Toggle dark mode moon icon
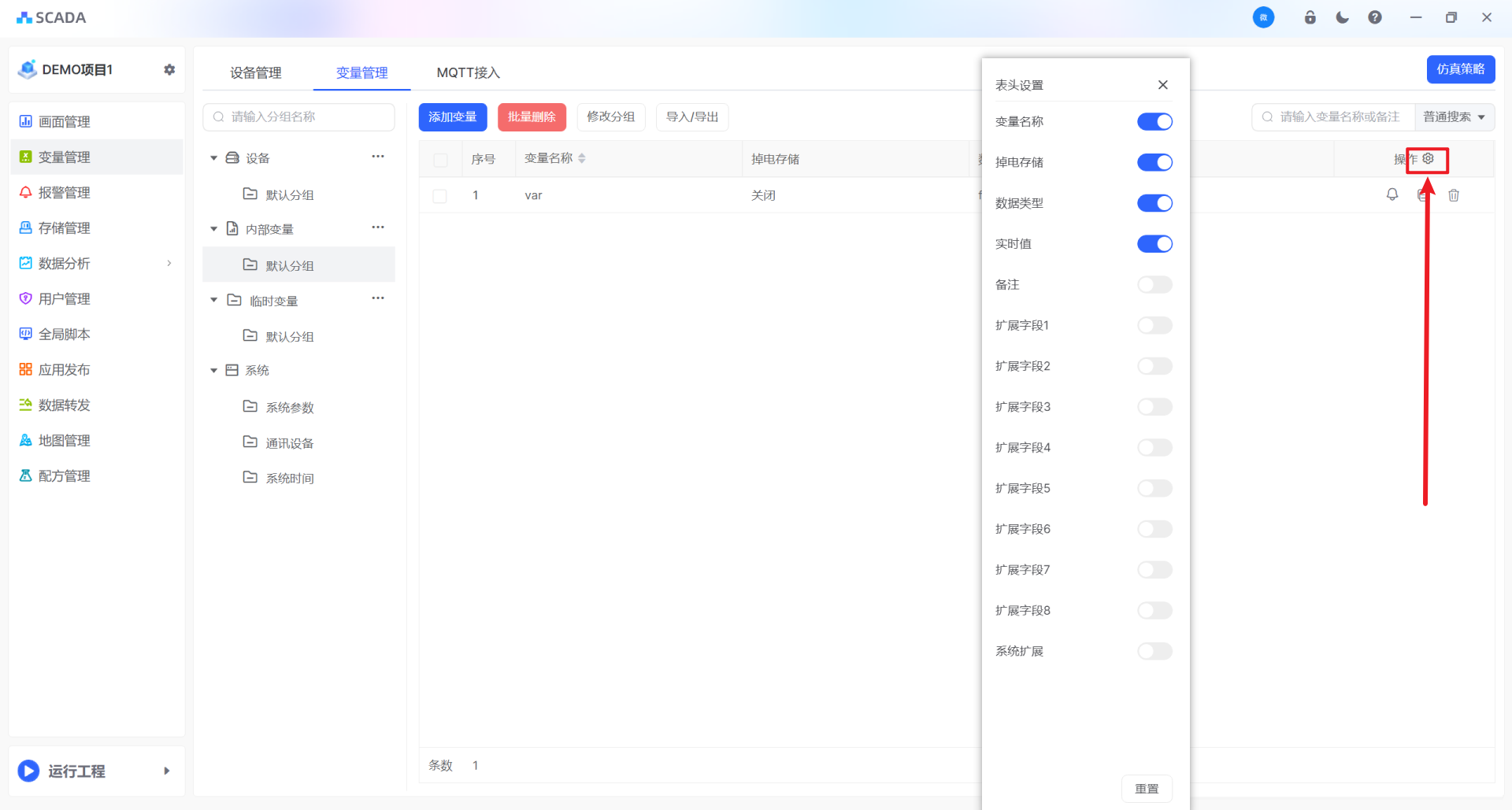1512x810 pixels. (x=1343, y=17)
